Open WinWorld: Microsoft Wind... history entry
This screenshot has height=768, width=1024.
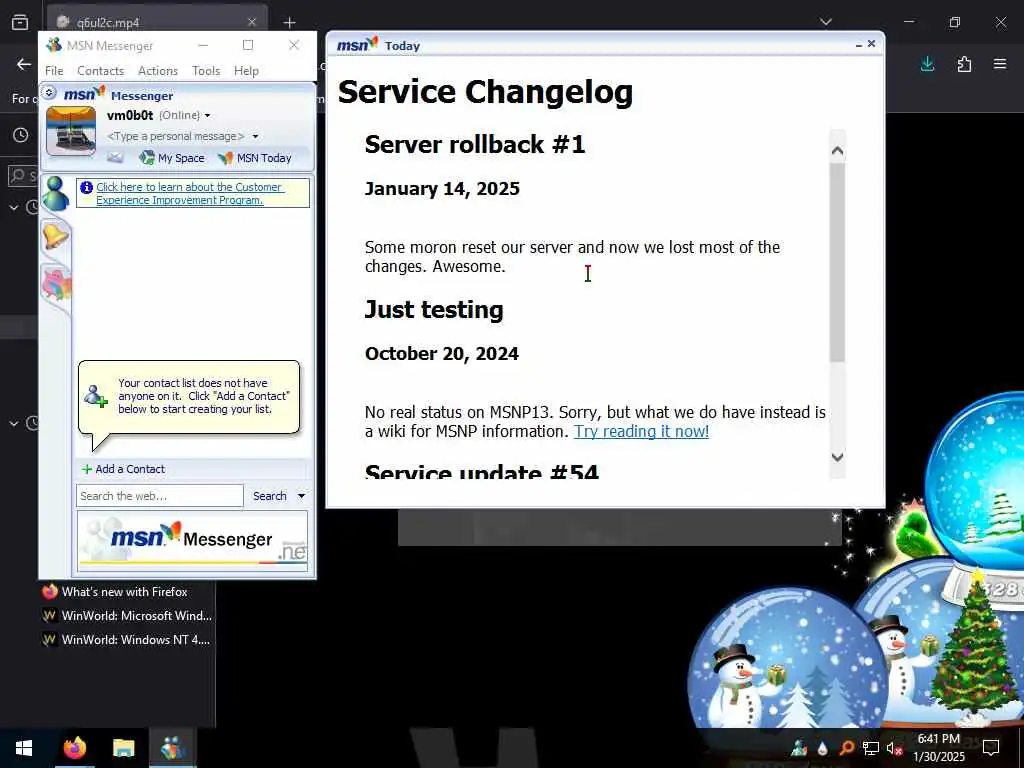point(127,616)
